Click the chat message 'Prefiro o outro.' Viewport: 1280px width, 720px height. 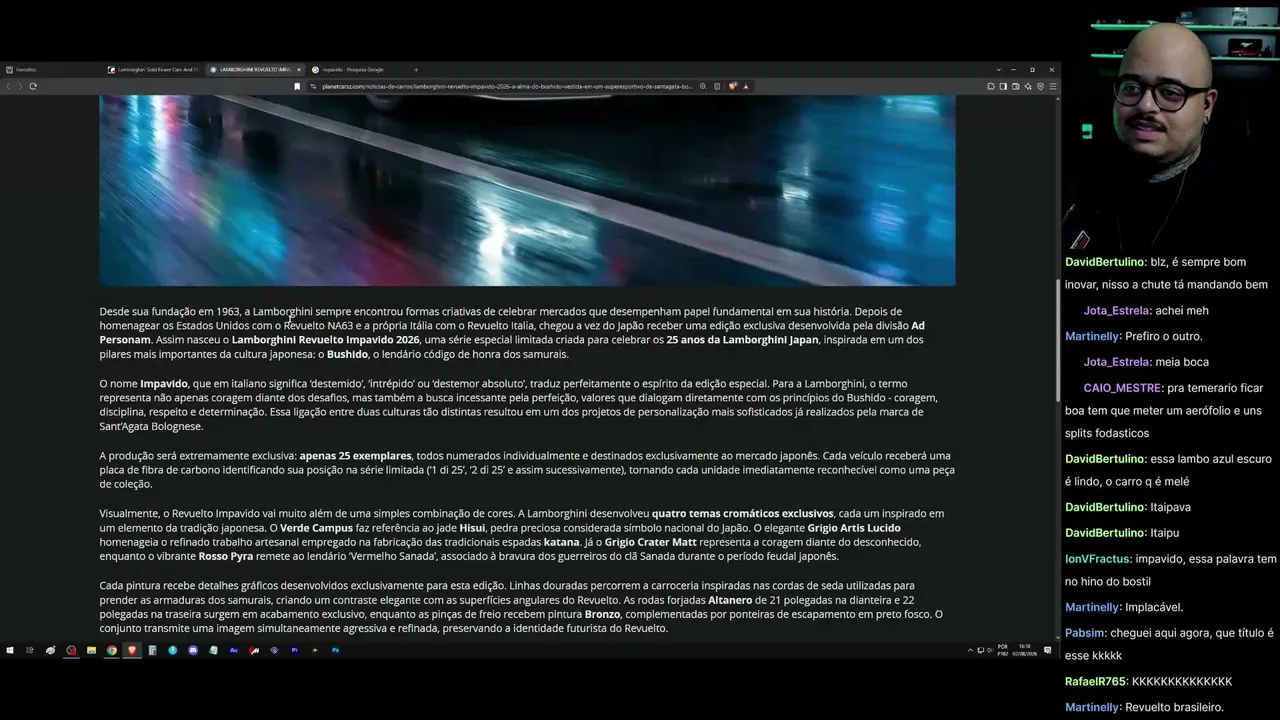[x=1164, y=337]
